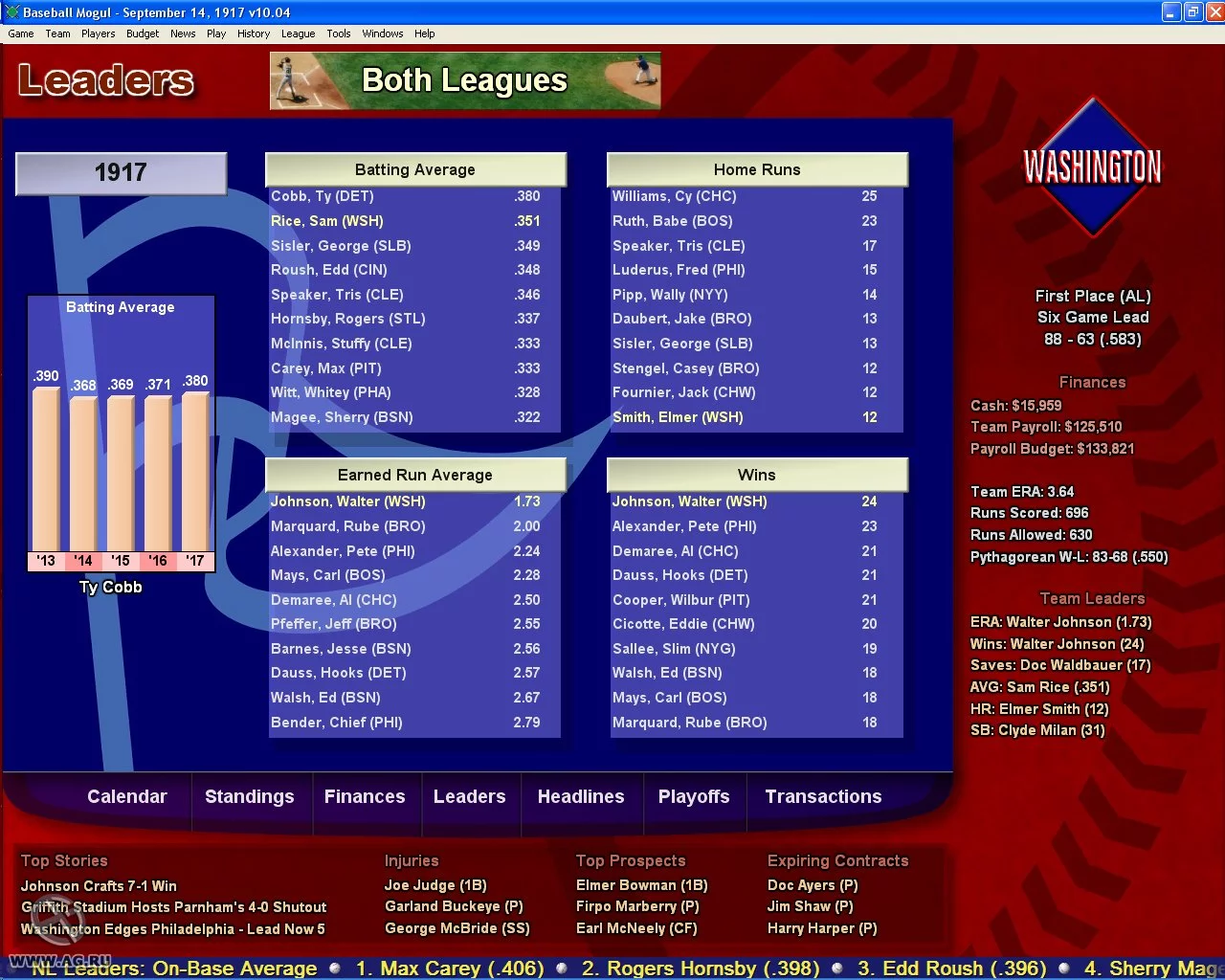Viewport: 1225px width, 980px height.
Task: Open the Windows menu
Action: pos(383,33)
